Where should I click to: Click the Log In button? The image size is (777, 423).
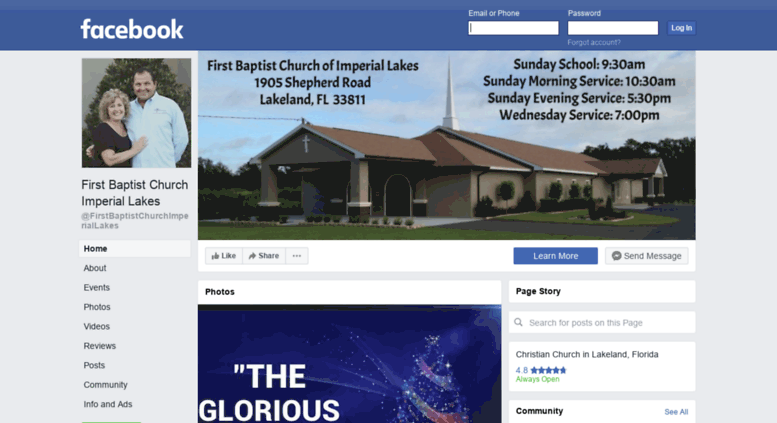681,28
